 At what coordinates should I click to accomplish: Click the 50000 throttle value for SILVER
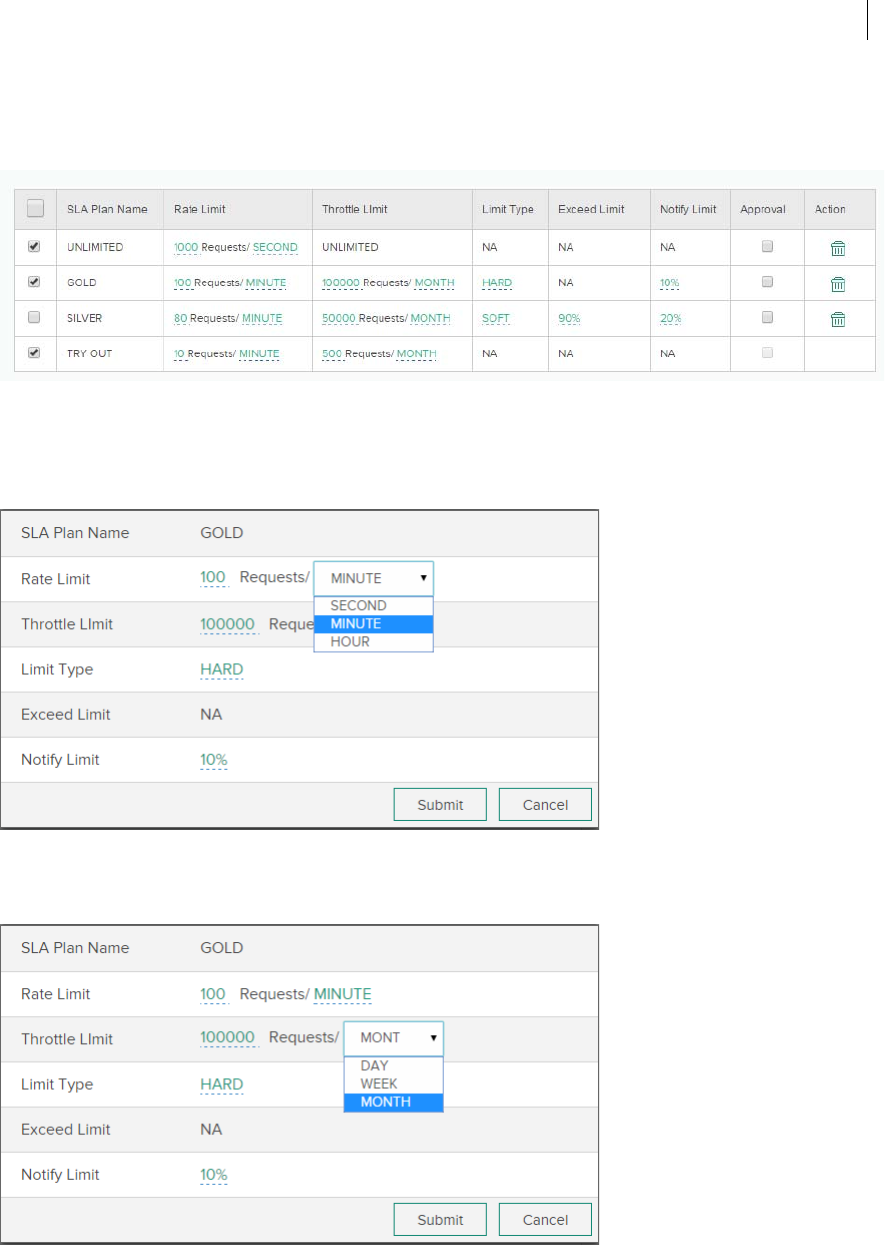(x=339, y=319)
